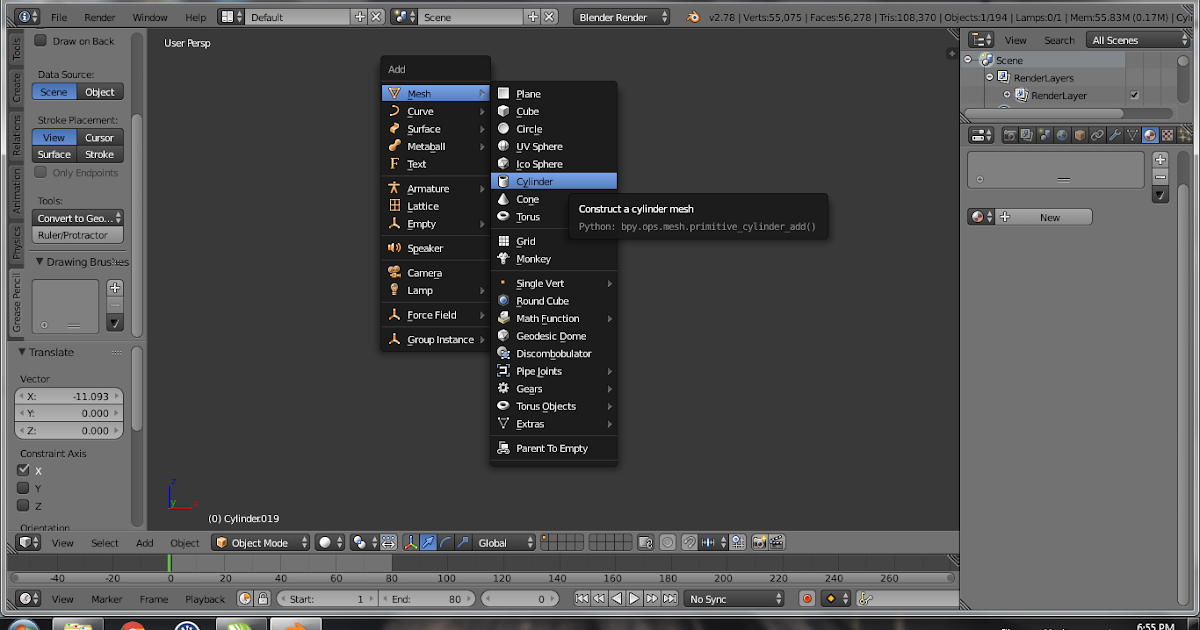This screenshot has width=1200, height=630.
Task: Click the Ruler/Protractor button
Action: click(78, 235)
